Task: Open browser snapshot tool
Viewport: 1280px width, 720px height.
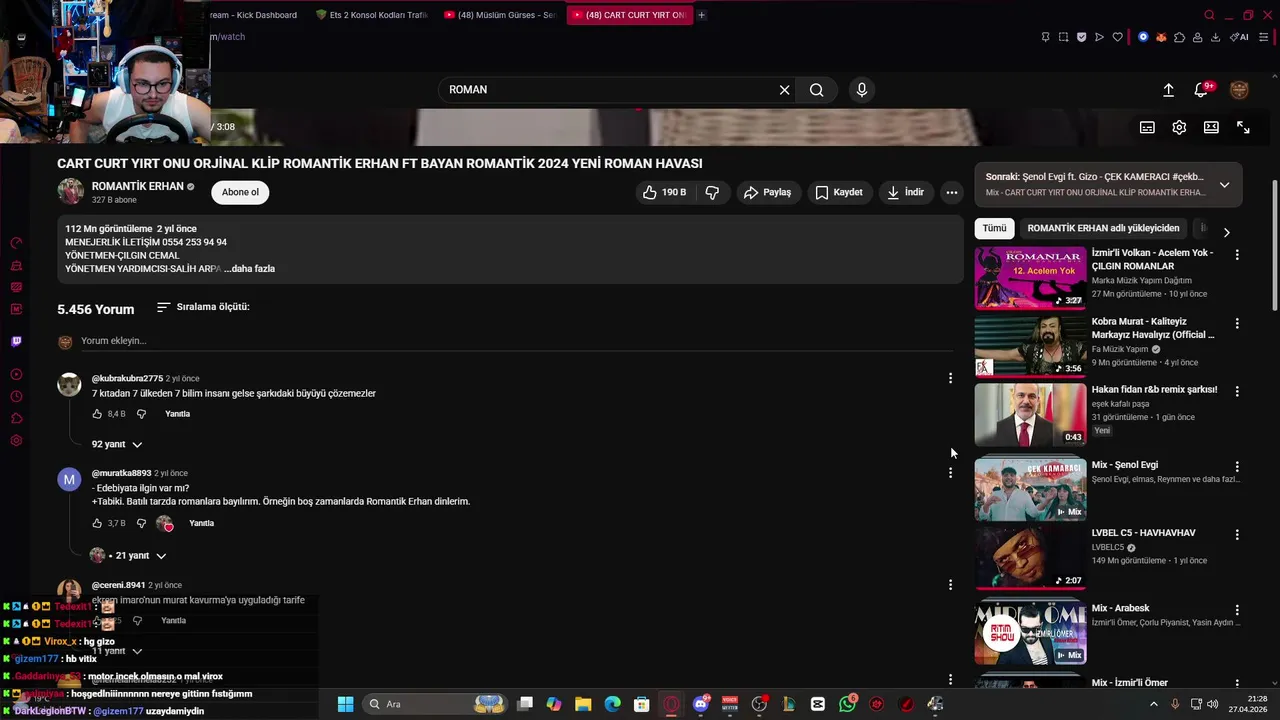Action: pyautogui.click(x=1063, y=37)
